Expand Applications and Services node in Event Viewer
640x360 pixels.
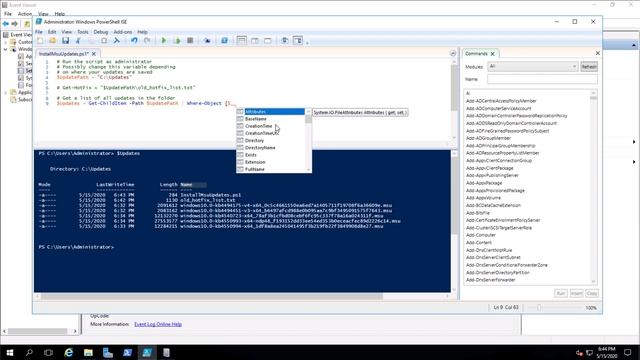click(6, 93)
